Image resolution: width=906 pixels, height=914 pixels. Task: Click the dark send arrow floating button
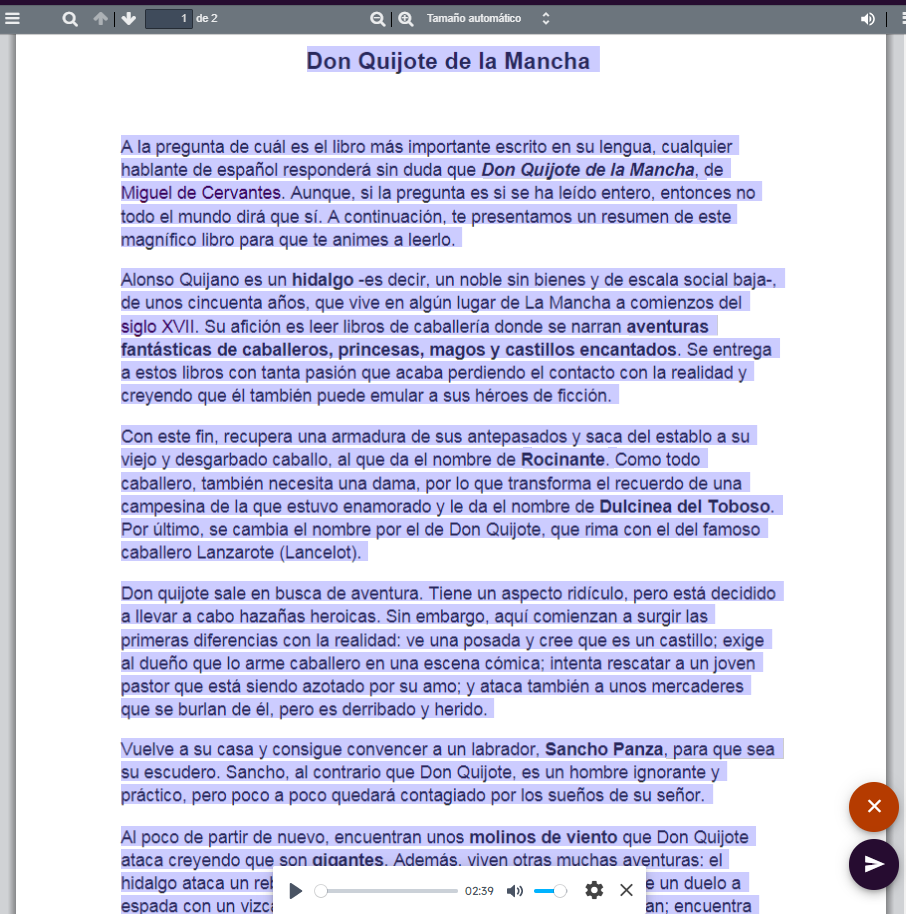click(873, 864)
